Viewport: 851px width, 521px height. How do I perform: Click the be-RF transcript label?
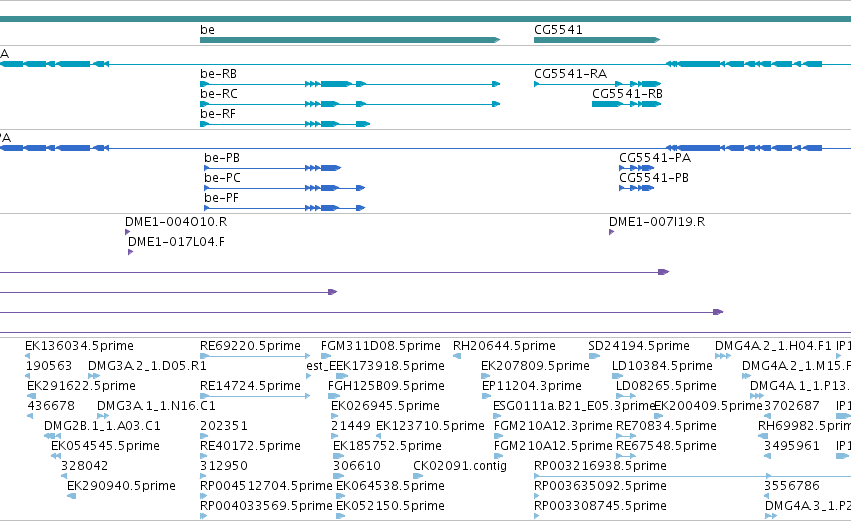pyautogui.click(x=218, y=114)
